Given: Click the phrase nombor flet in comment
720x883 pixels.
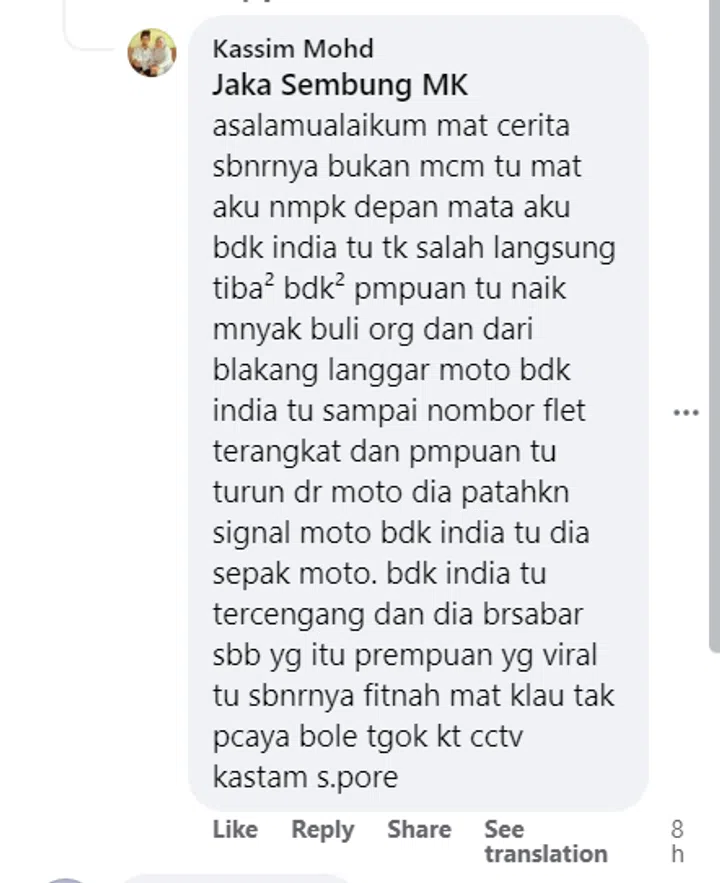Looking at the screenshot, I should (x=506, y=411).
